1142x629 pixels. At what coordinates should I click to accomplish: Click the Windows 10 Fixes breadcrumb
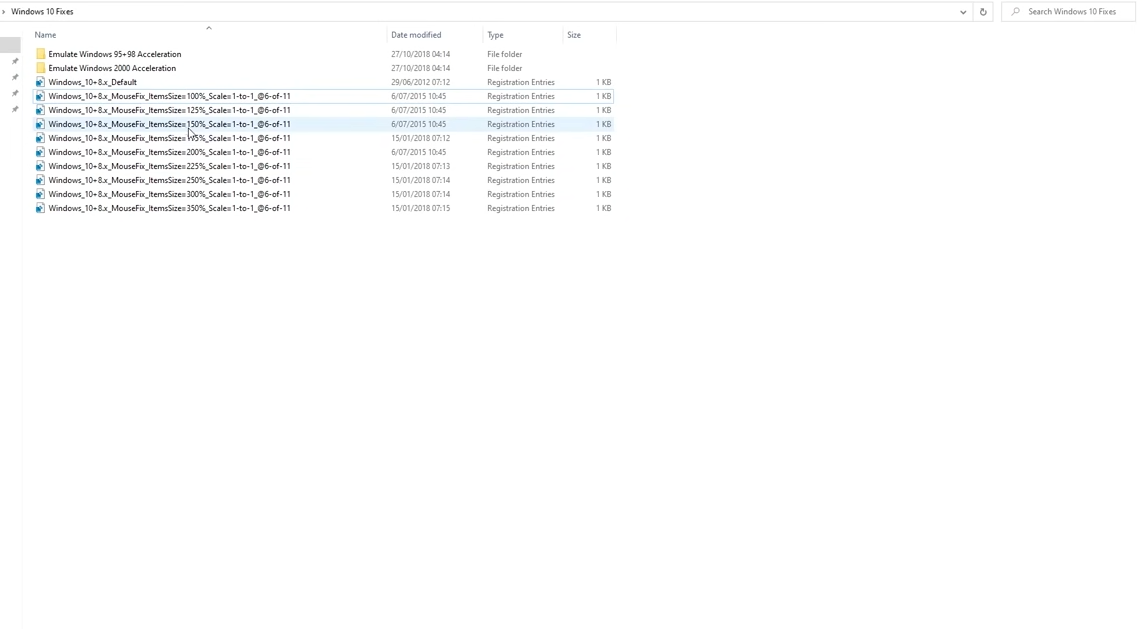pyautogui.click(x=42, y=12)
